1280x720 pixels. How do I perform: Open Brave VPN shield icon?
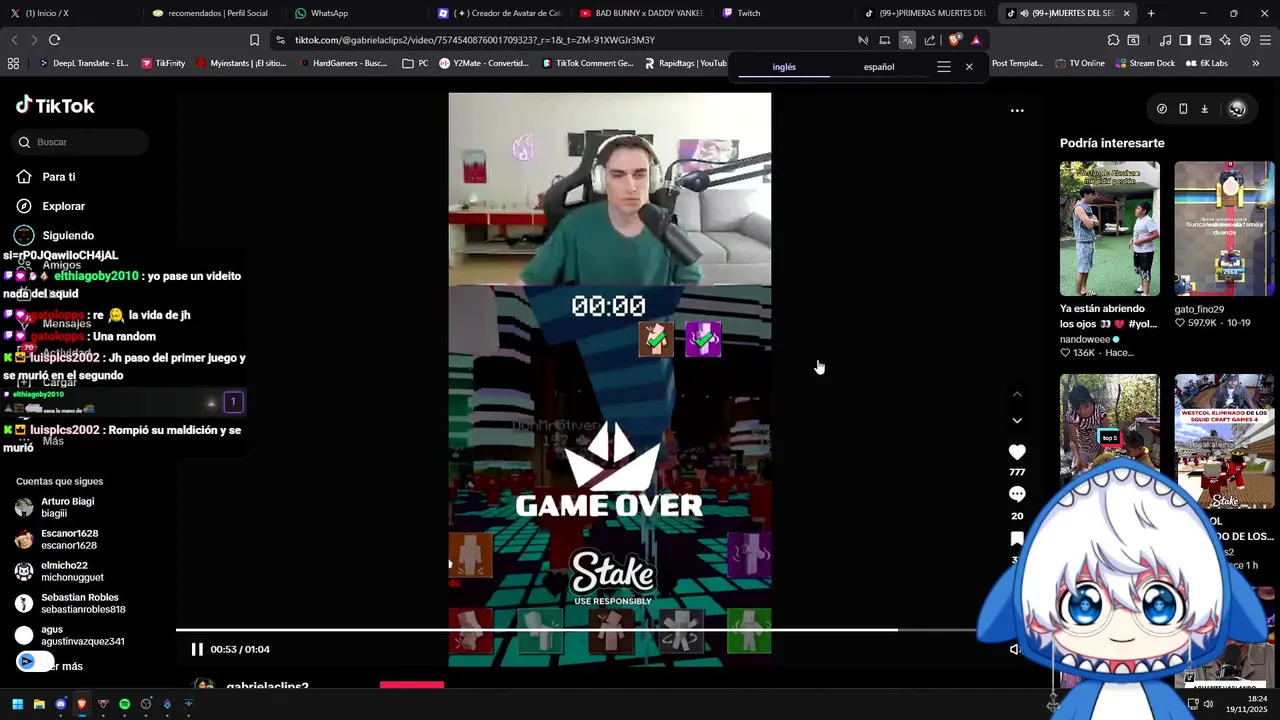click(1245, 40)
